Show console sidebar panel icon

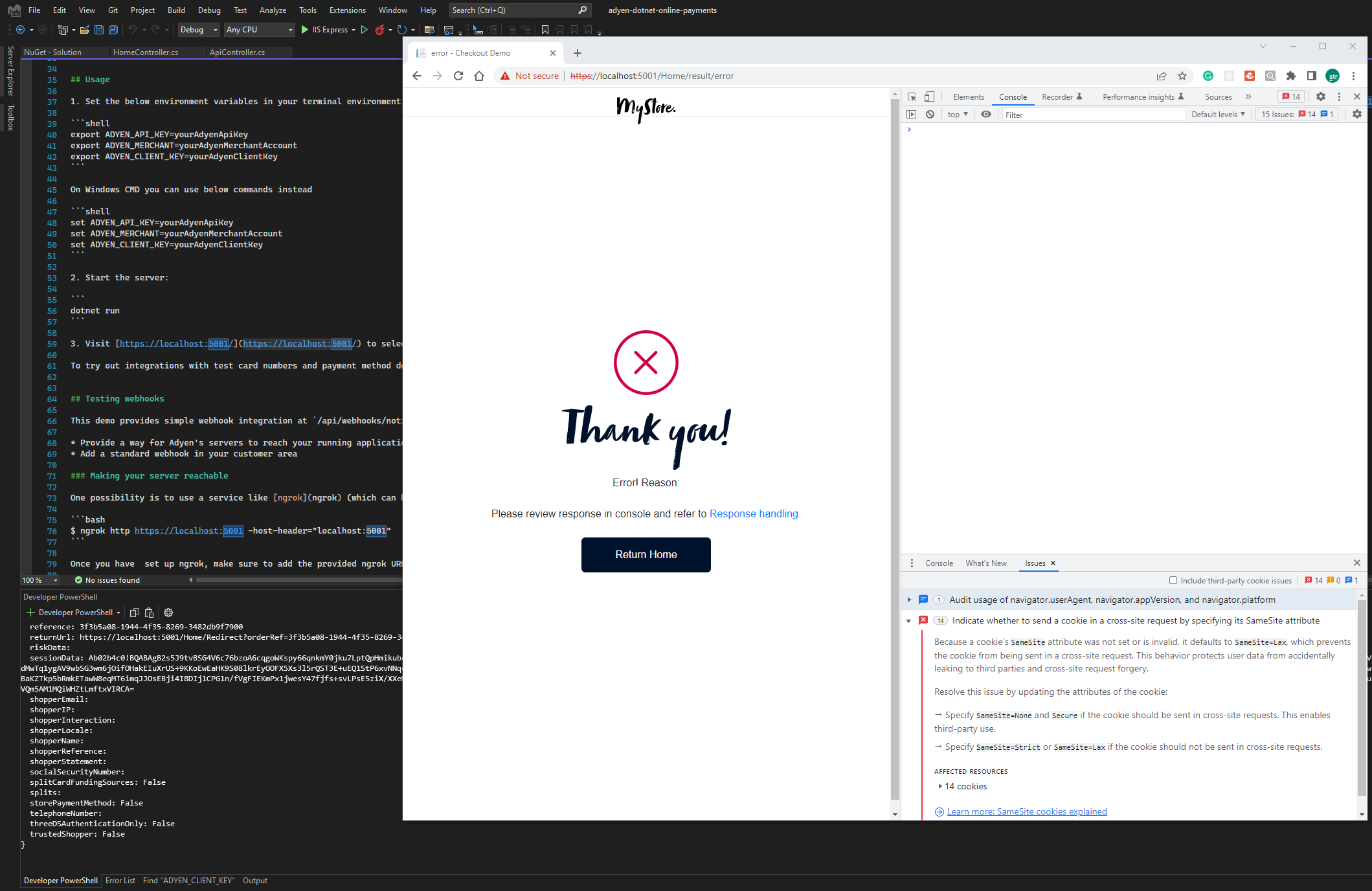click(911, 115)
